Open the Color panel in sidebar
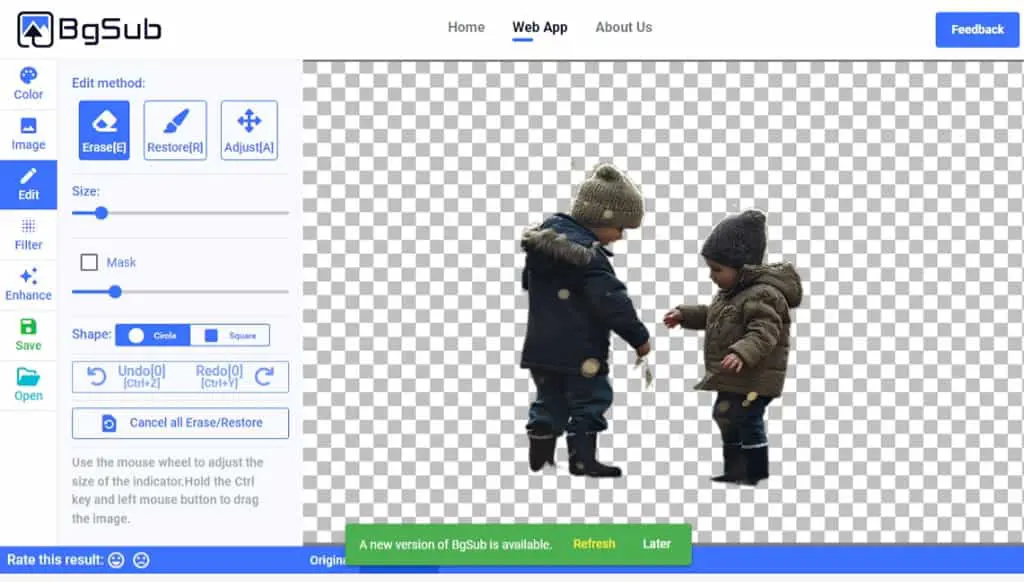Image resolution: width=1024 pixels, height=582 pixels. [28, 84]
